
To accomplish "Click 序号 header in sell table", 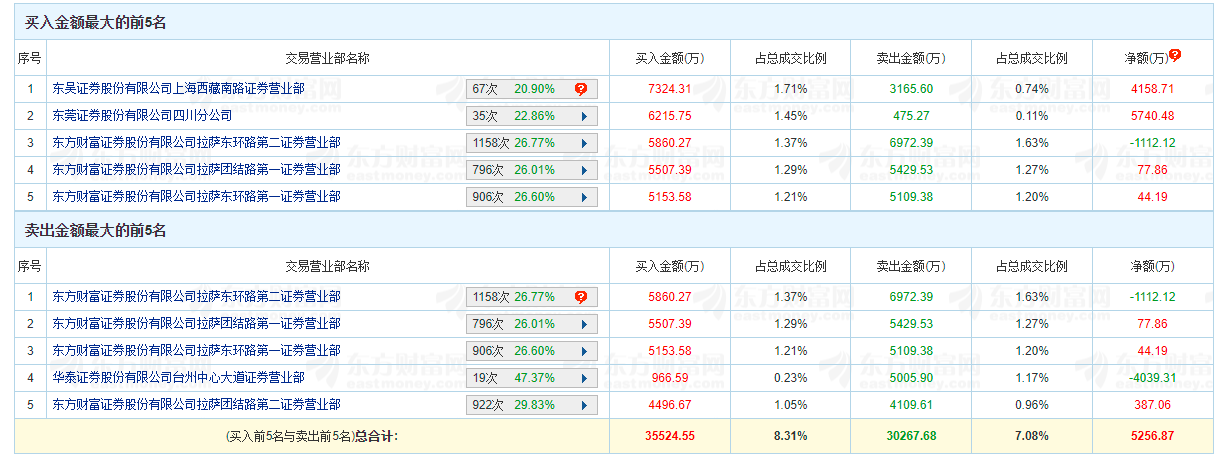I will (x=30, y=266).
